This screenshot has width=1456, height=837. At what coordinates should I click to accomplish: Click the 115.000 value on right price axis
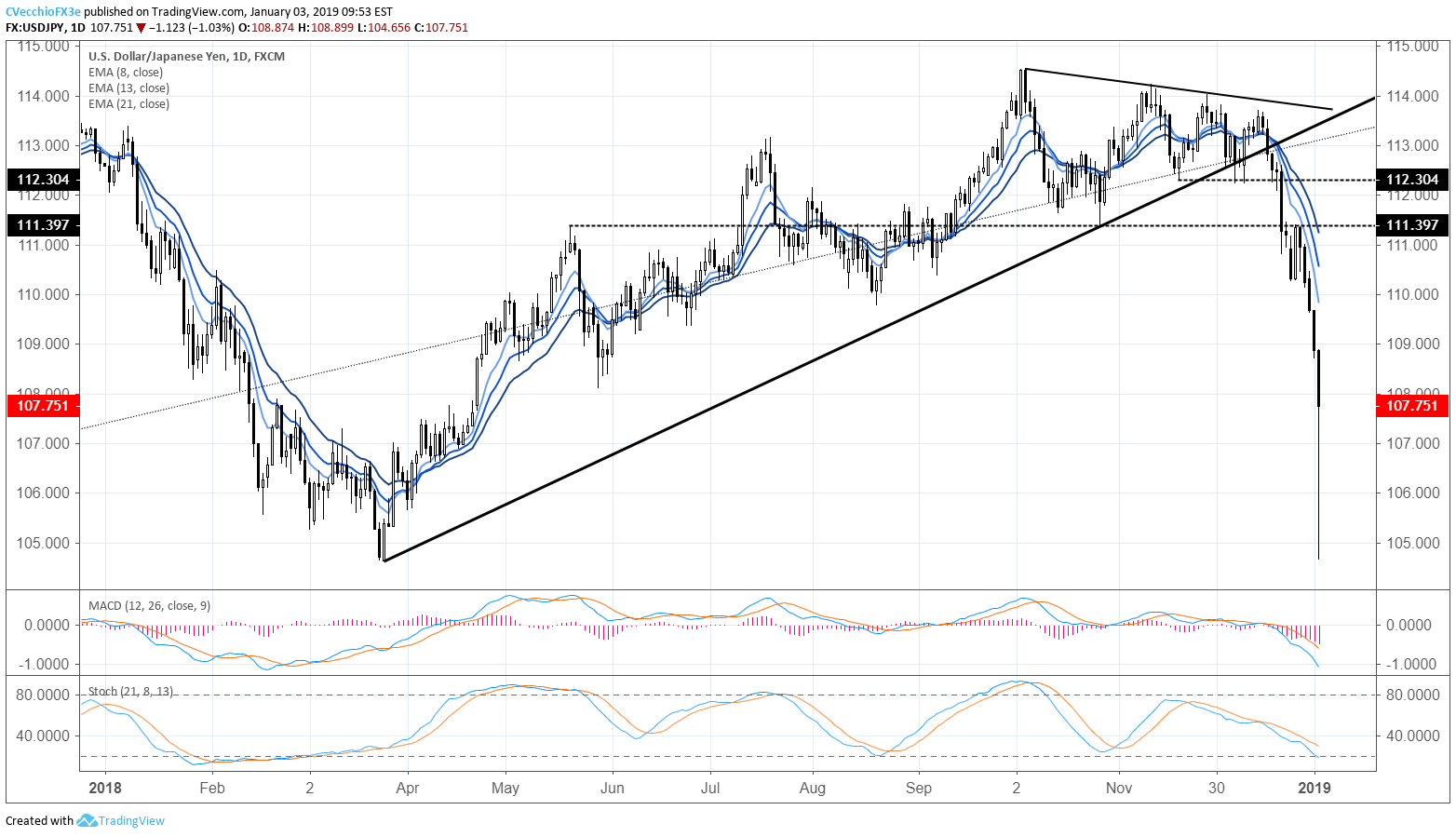[x=1412, y=46]
